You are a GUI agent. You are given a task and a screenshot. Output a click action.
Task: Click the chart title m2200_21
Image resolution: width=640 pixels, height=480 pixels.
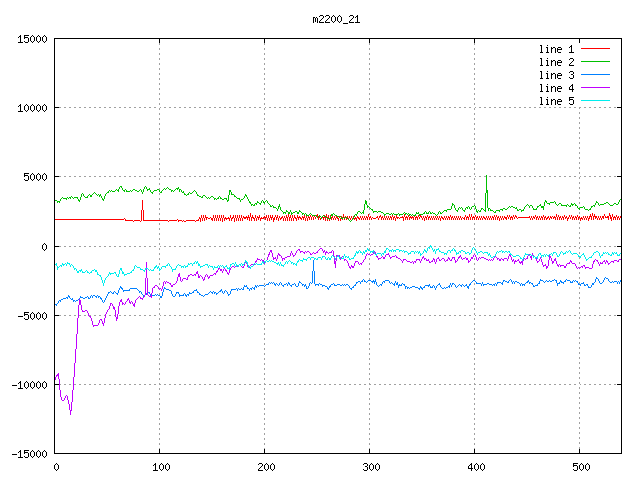click(336, 19)
